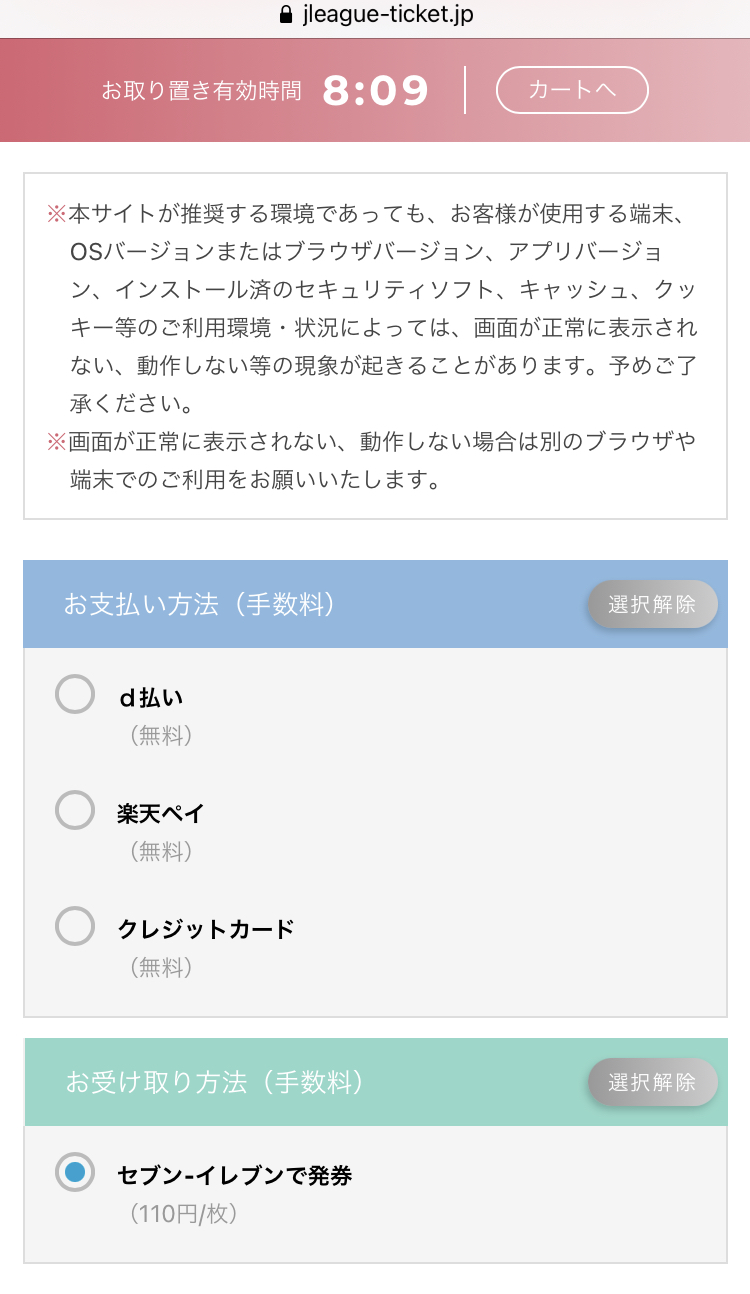Select the 楽天ペイ radio button

tap(75, 810)
